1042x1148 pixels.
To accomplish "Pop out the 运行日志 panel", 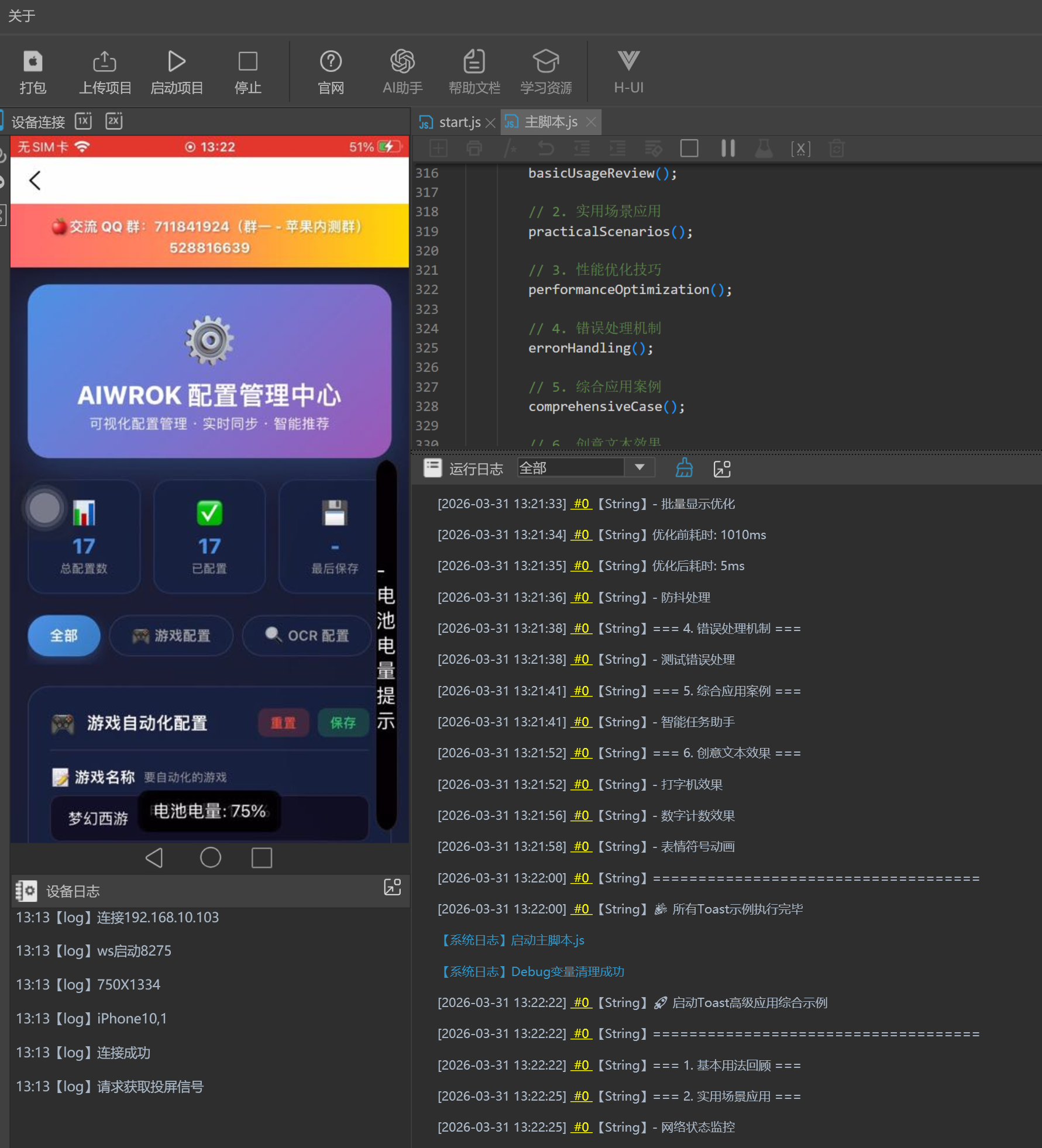I will (x=722, y=468).
